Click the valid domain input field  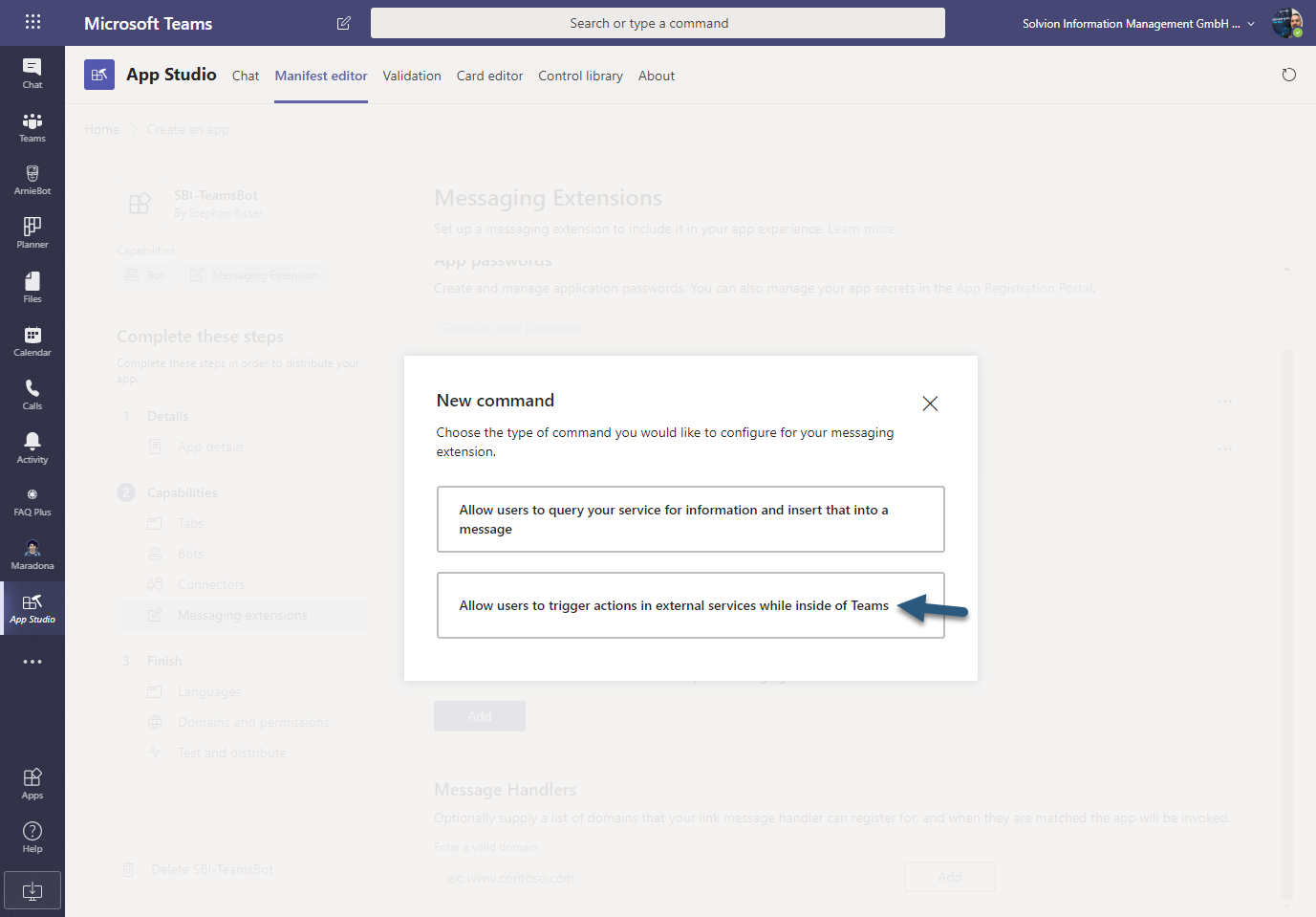pyautogui.click(x=663, y=878)
